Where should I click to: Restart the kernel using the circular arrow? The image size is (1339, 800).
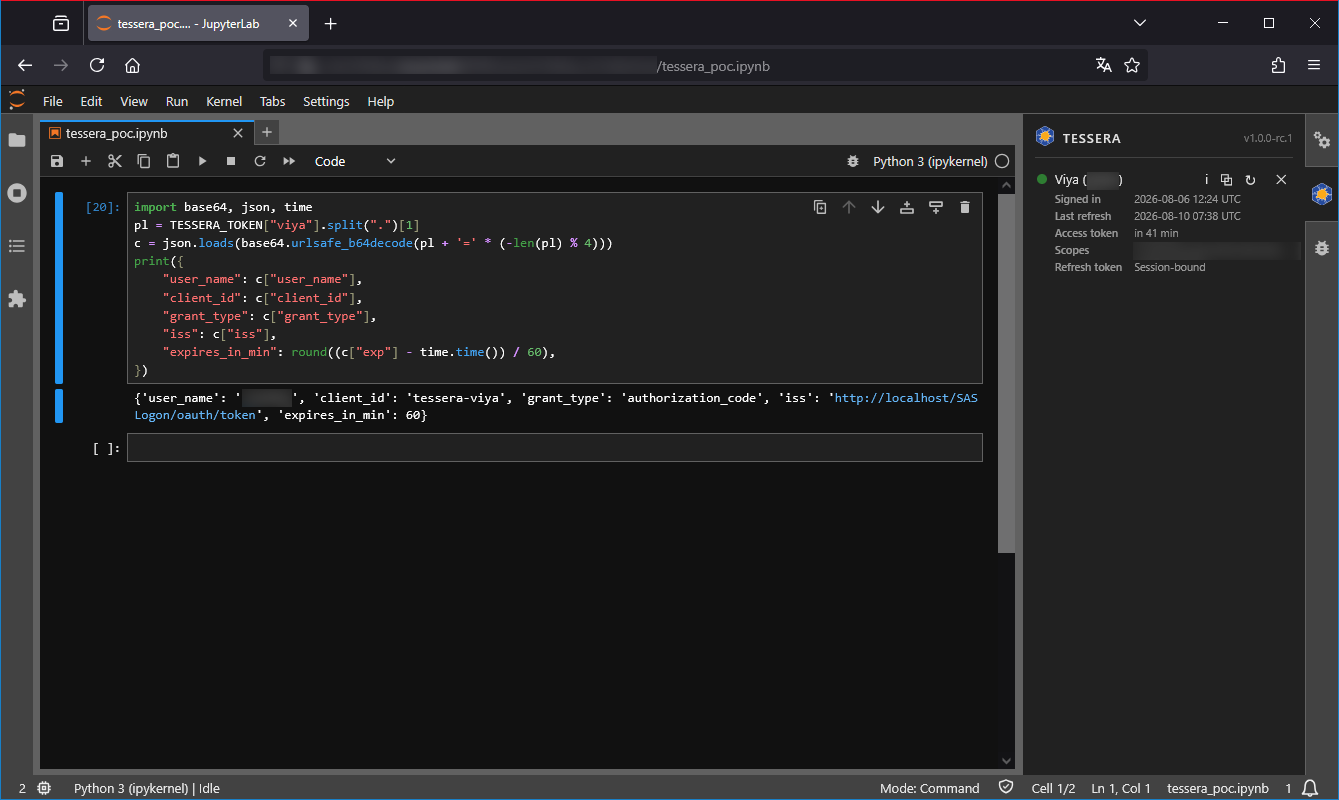pyautogui.click(x=260, y=161)
